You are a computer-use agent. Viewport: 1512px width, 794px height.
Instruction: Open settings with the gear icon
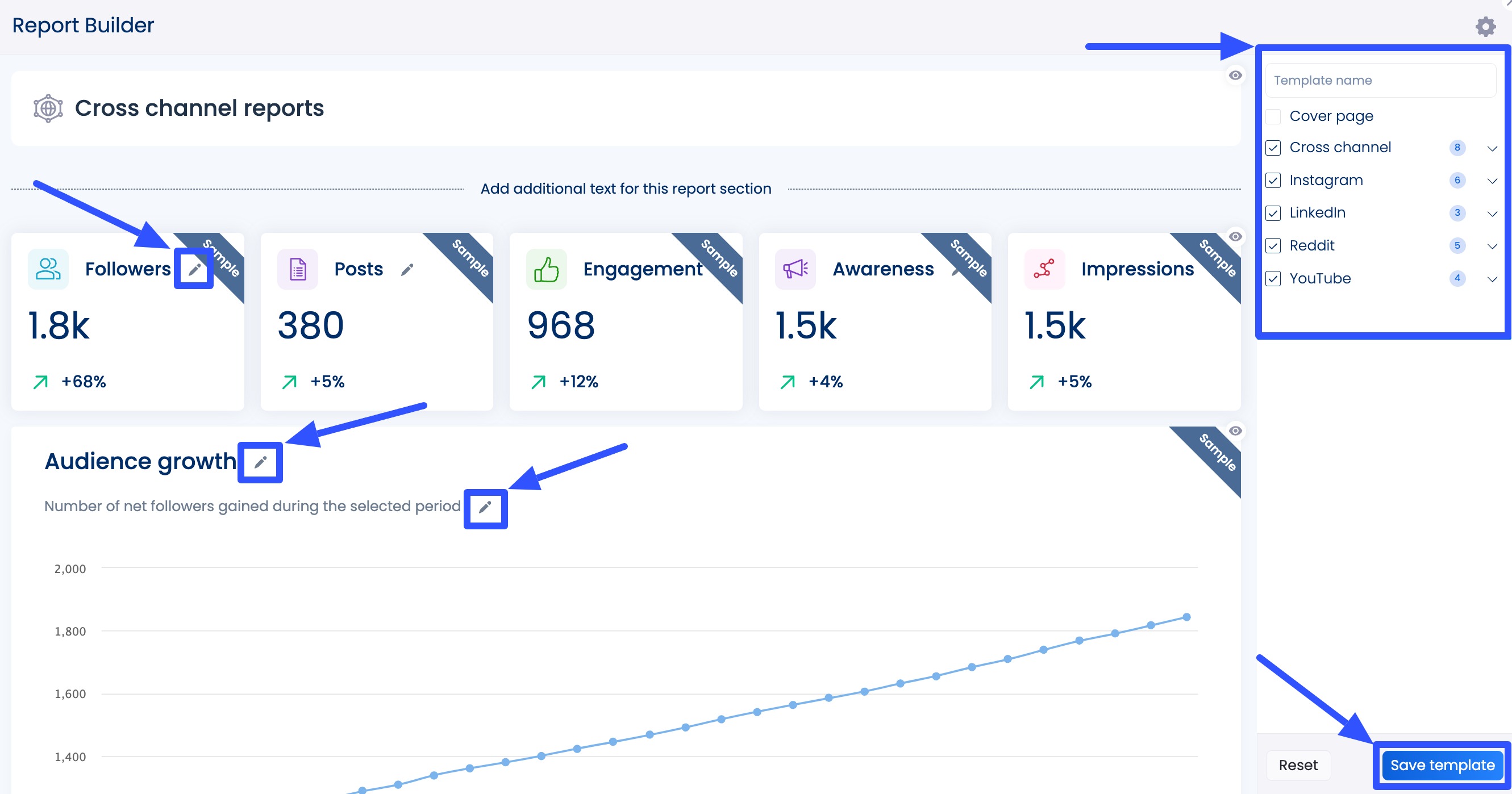[1486, 26]
